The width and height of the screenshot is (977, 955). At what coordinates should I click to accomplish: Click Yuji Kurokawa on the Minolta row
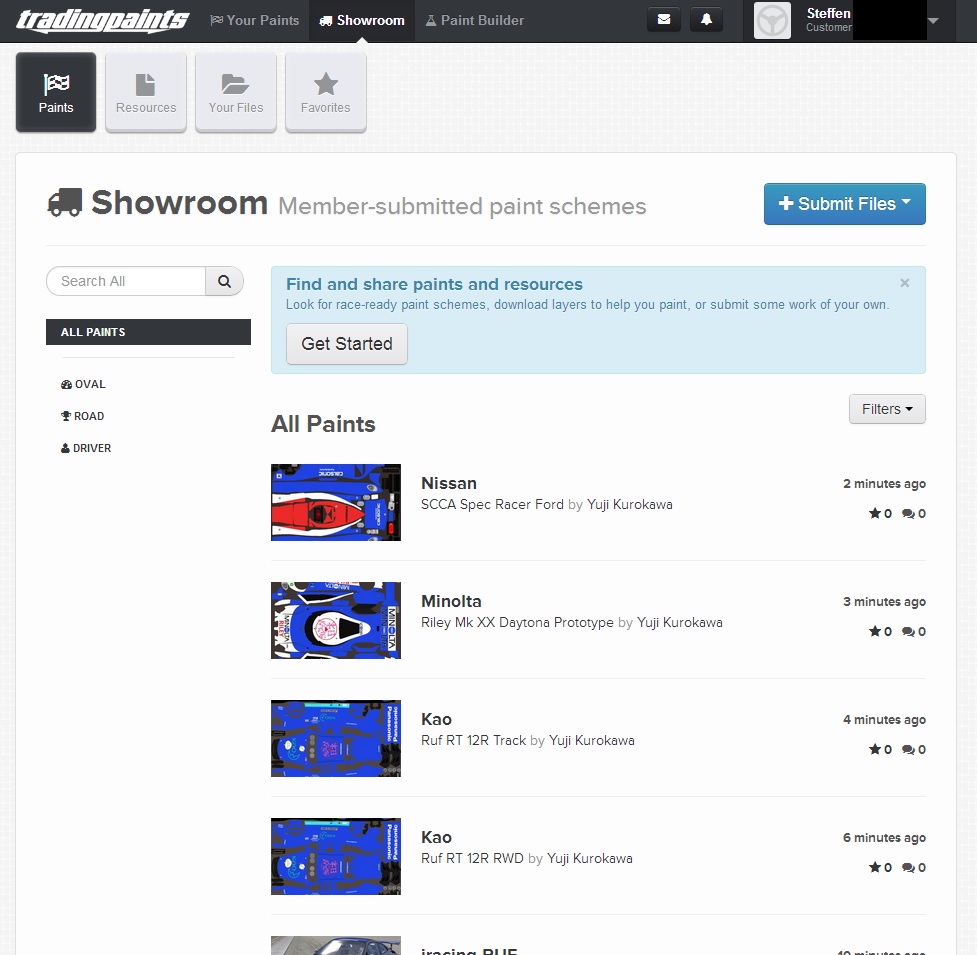tap(680, 622)
